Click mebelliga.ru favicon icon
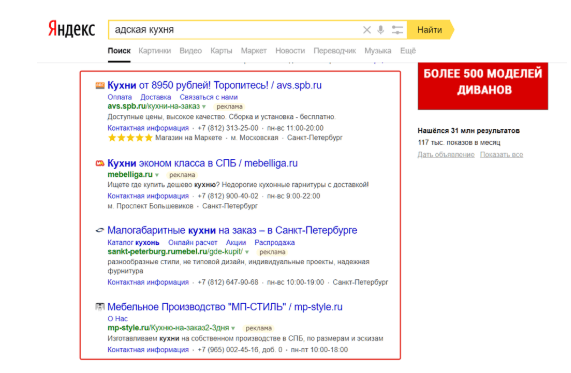 pos(100,164)
